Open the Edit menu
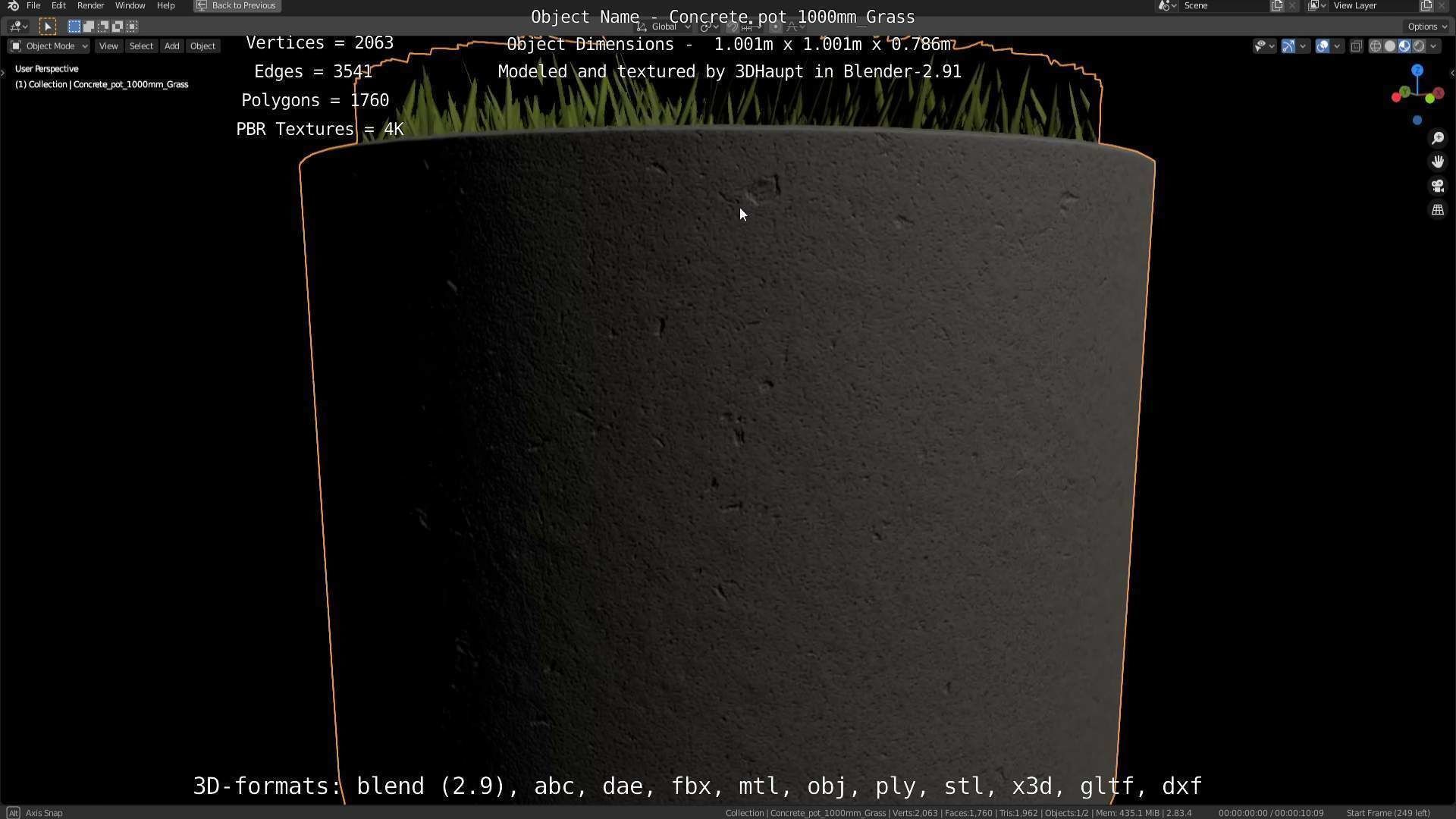 [58, 5]
